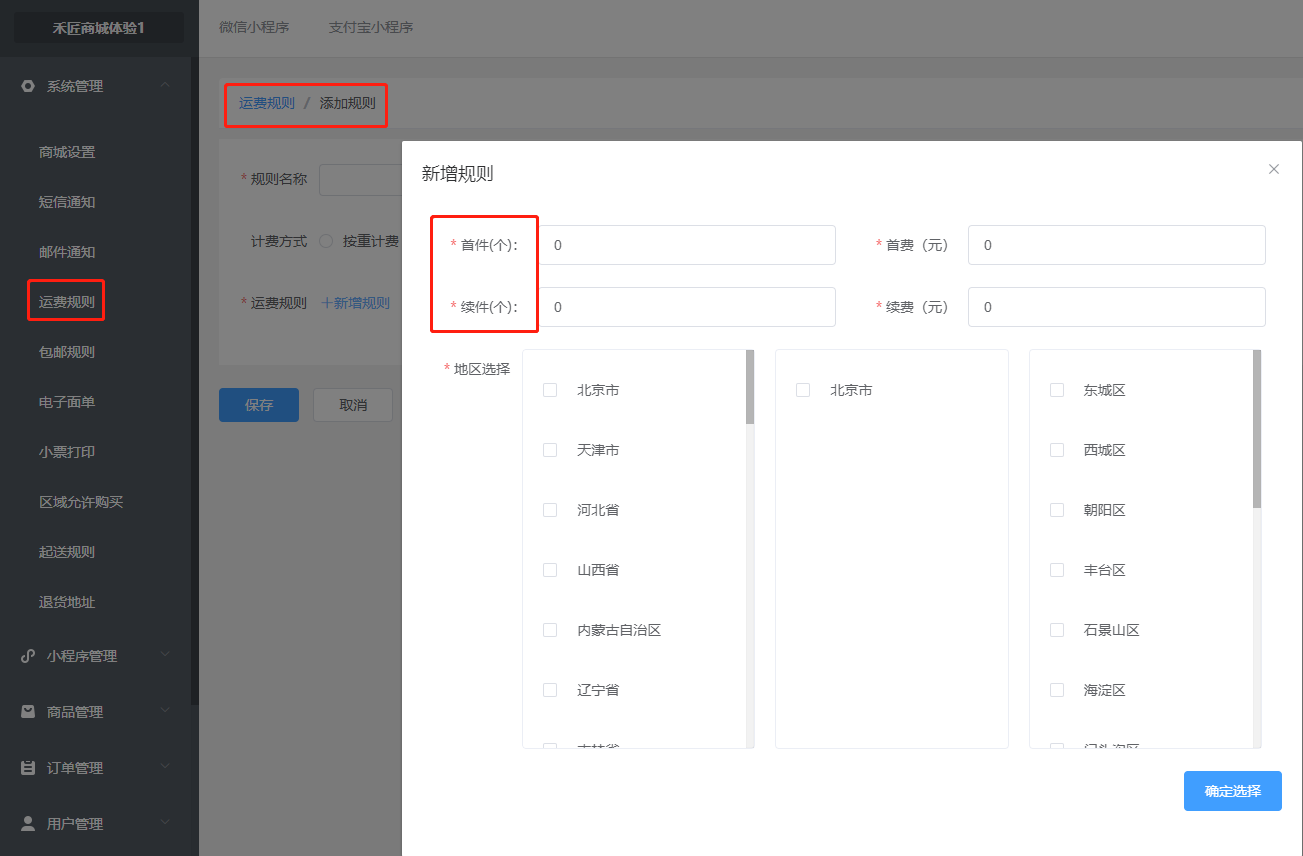The height and width of the screenshot is (856, 1303).
Task: Expand the 商品管理 menu chevron
Action: 165,712
